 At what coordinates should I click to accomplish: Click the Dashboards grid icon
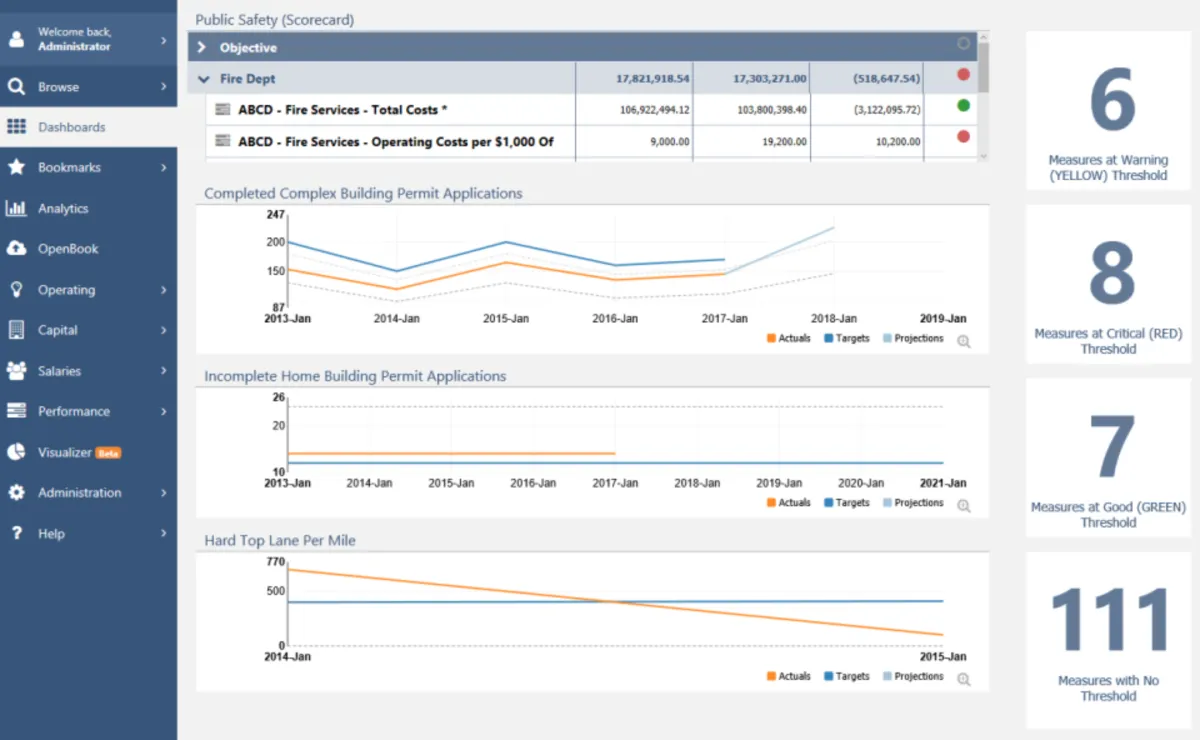tap(16, 127)
